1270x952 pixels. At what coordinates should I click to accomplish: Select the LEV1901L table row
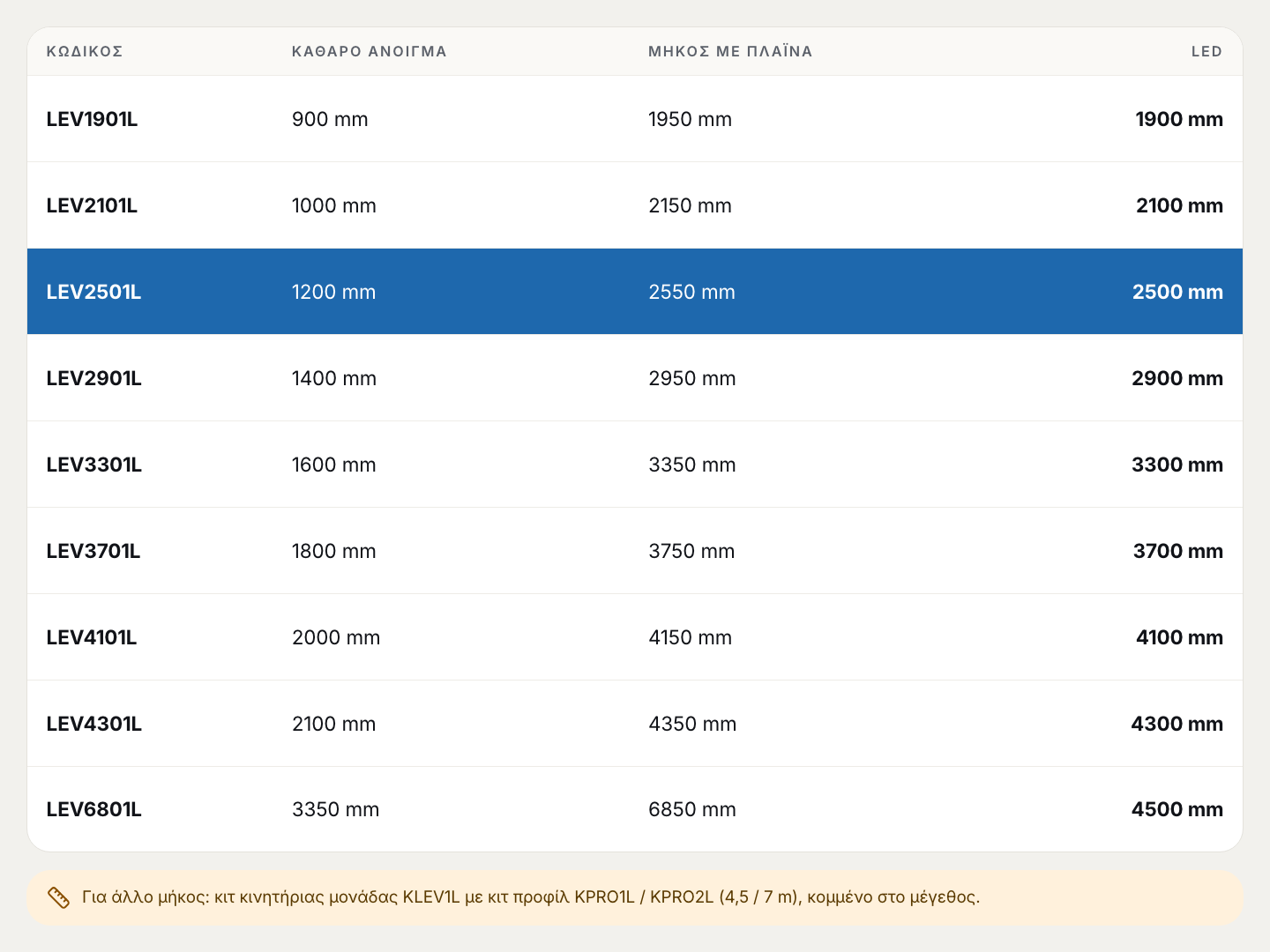pyautogui.click(x=635, y=119)
